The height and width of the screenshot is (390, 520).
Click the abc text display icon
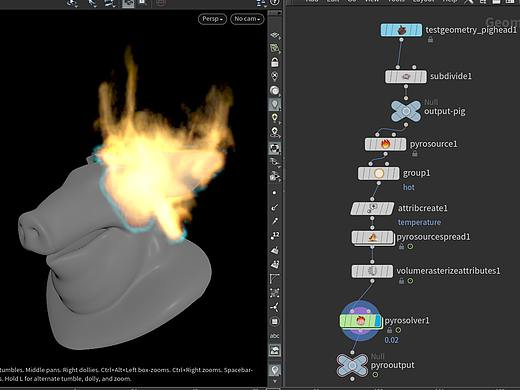click(x=275, y=336)
